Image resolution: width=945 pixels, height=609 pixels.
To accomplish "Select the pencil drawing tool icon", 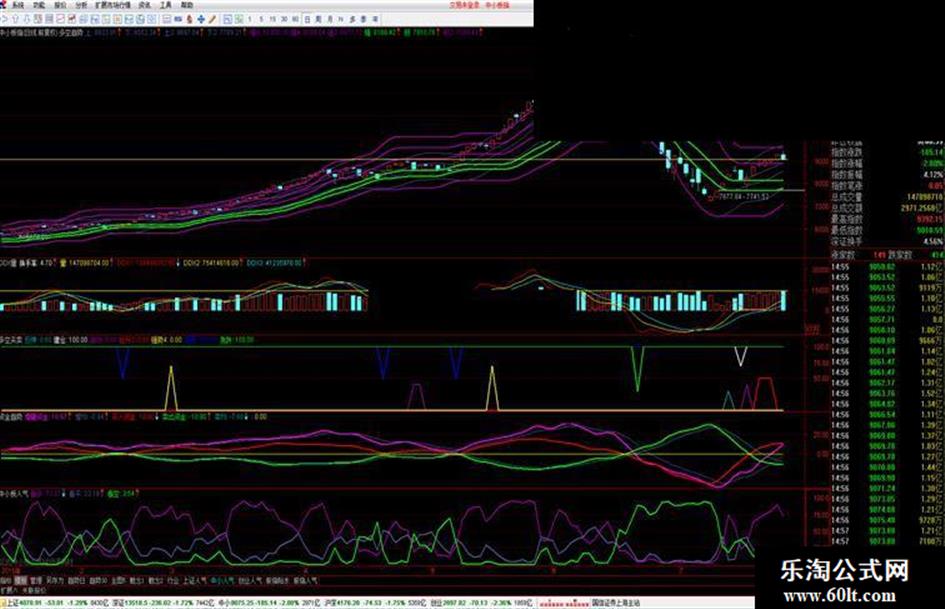I will (212, 19).
